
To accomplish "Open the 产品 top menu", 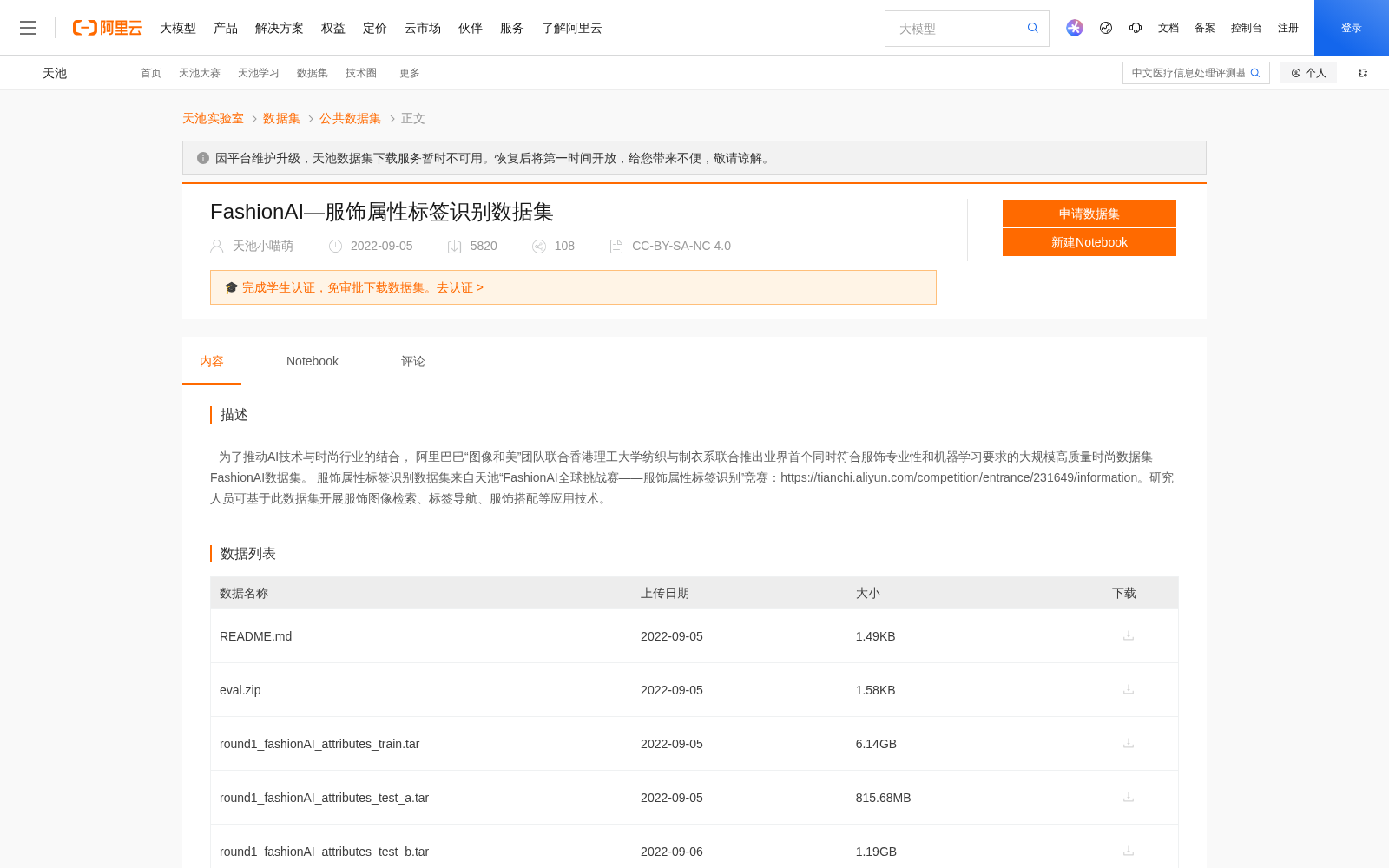I will [x=226, y=28].
